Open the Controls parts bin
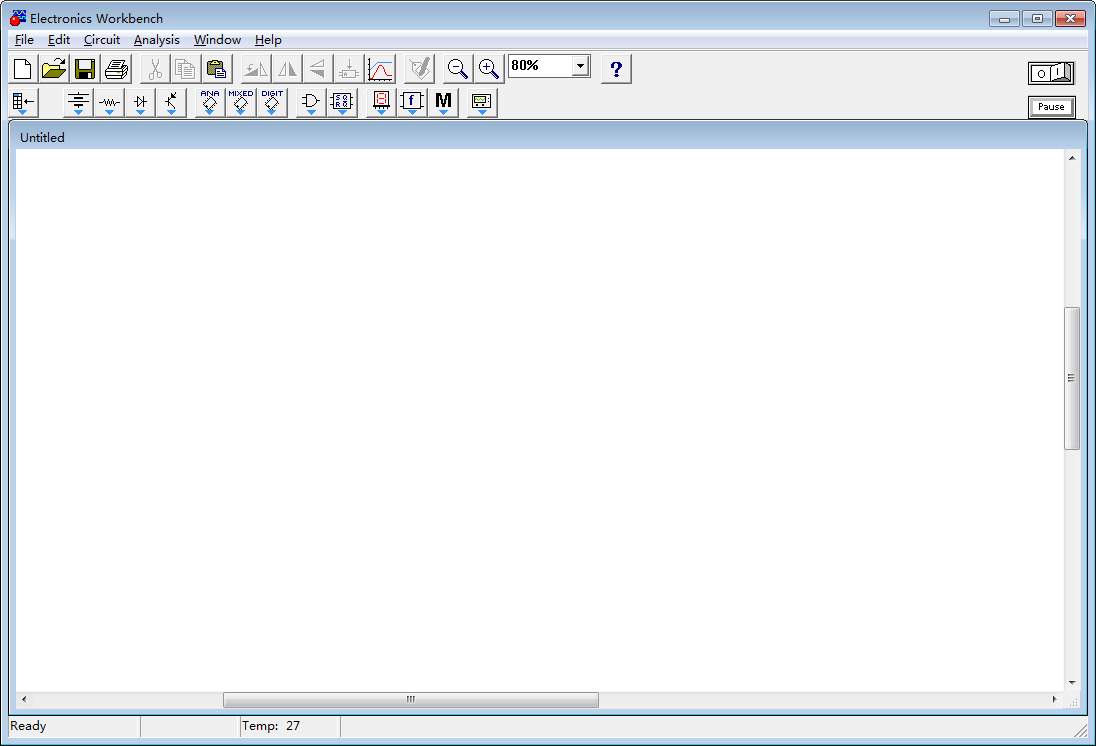1096x746 pixels. 412,103
